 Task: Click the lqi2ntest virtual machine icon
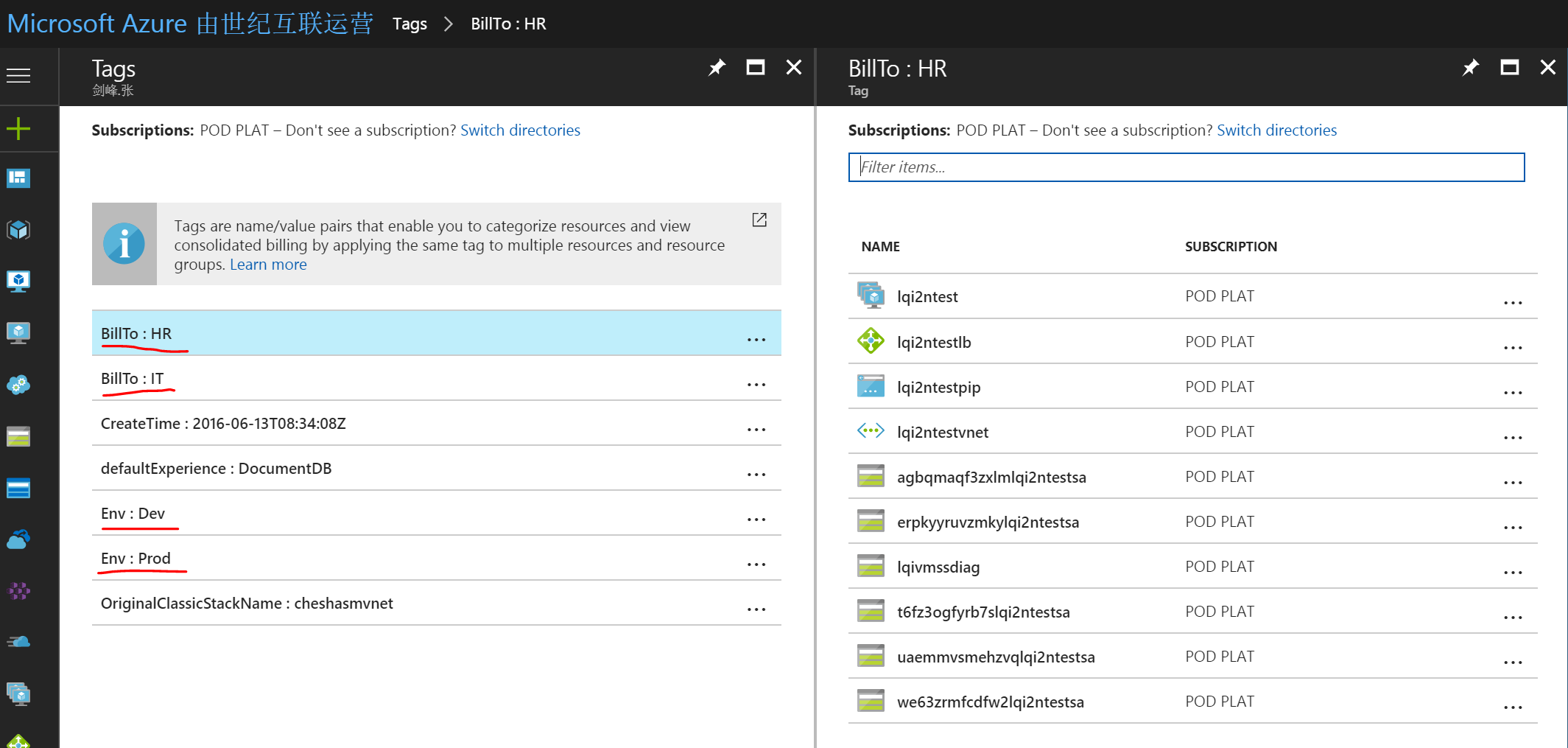[x=871, y=296]
